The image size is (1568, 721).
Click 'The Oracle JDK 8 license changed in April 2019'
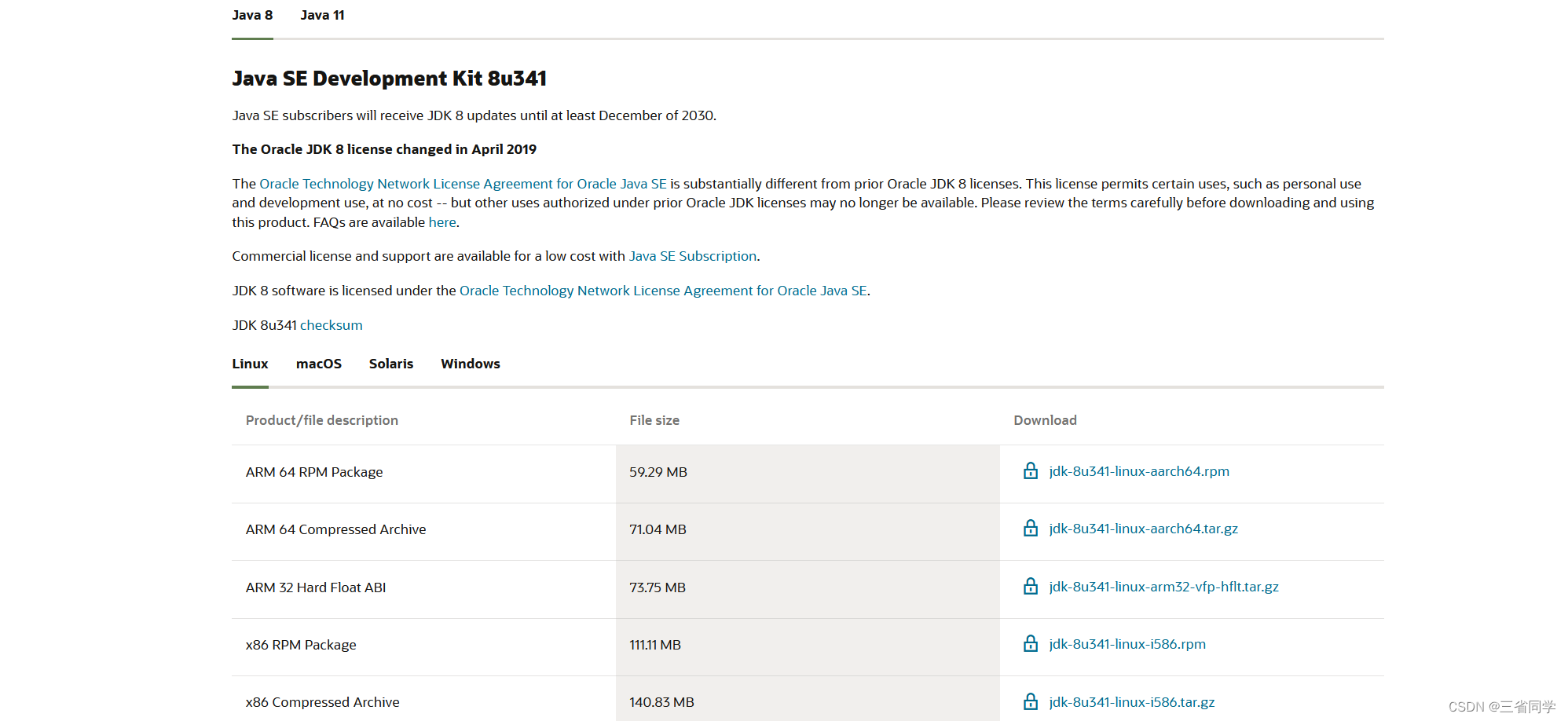point(384,149)
